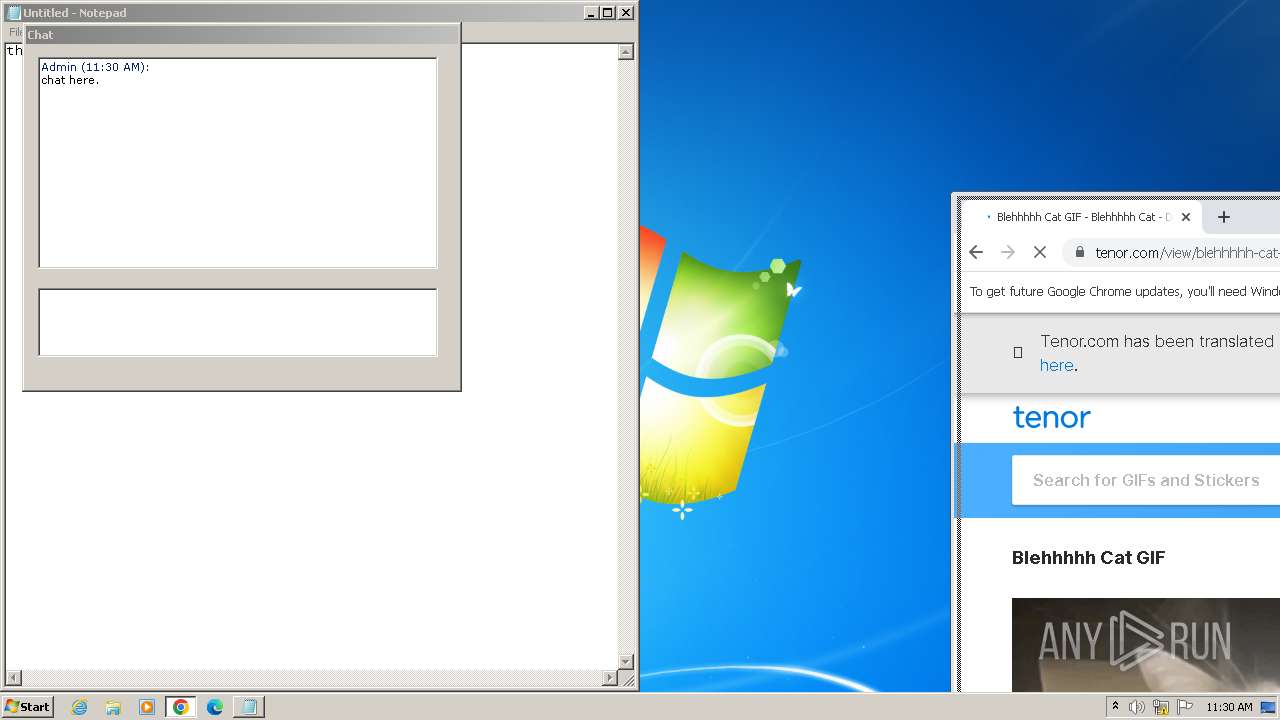Switch to Google Chrome taskbar button
This screenshot has width=1280, height=720.
coord(181,707)
